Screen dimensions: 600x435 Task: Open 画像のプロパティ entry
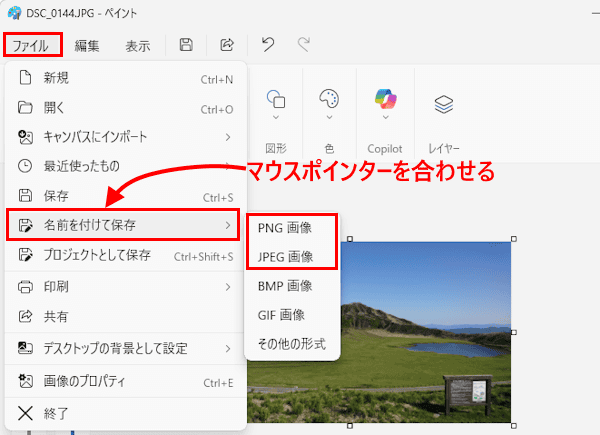click(x=126, y=381)
